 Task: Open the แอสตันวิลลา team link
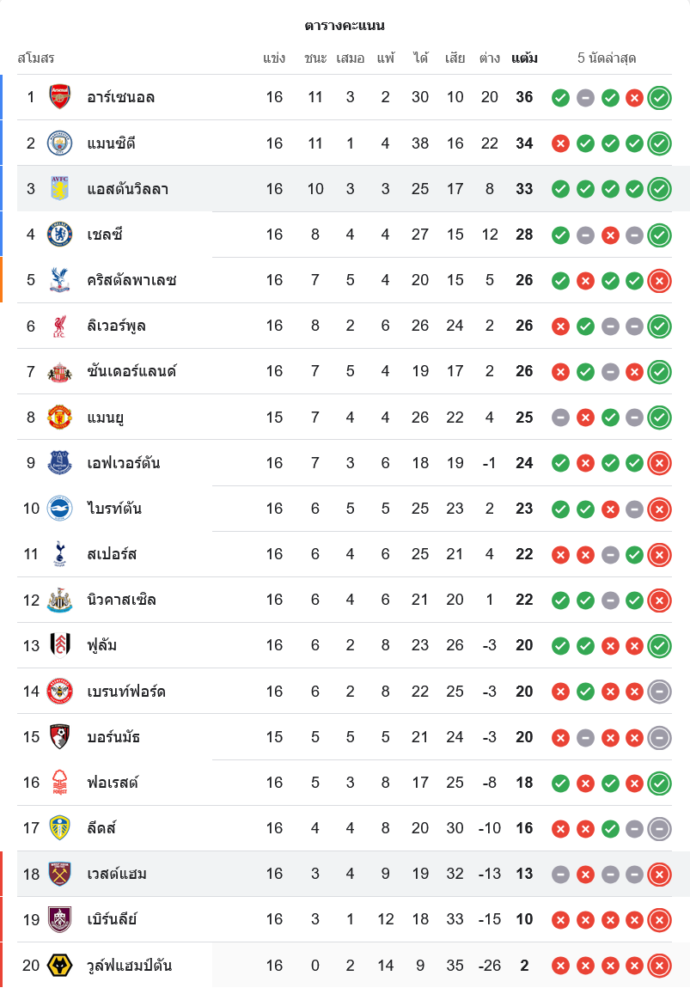pyautogui.click(x=127, y=189)
